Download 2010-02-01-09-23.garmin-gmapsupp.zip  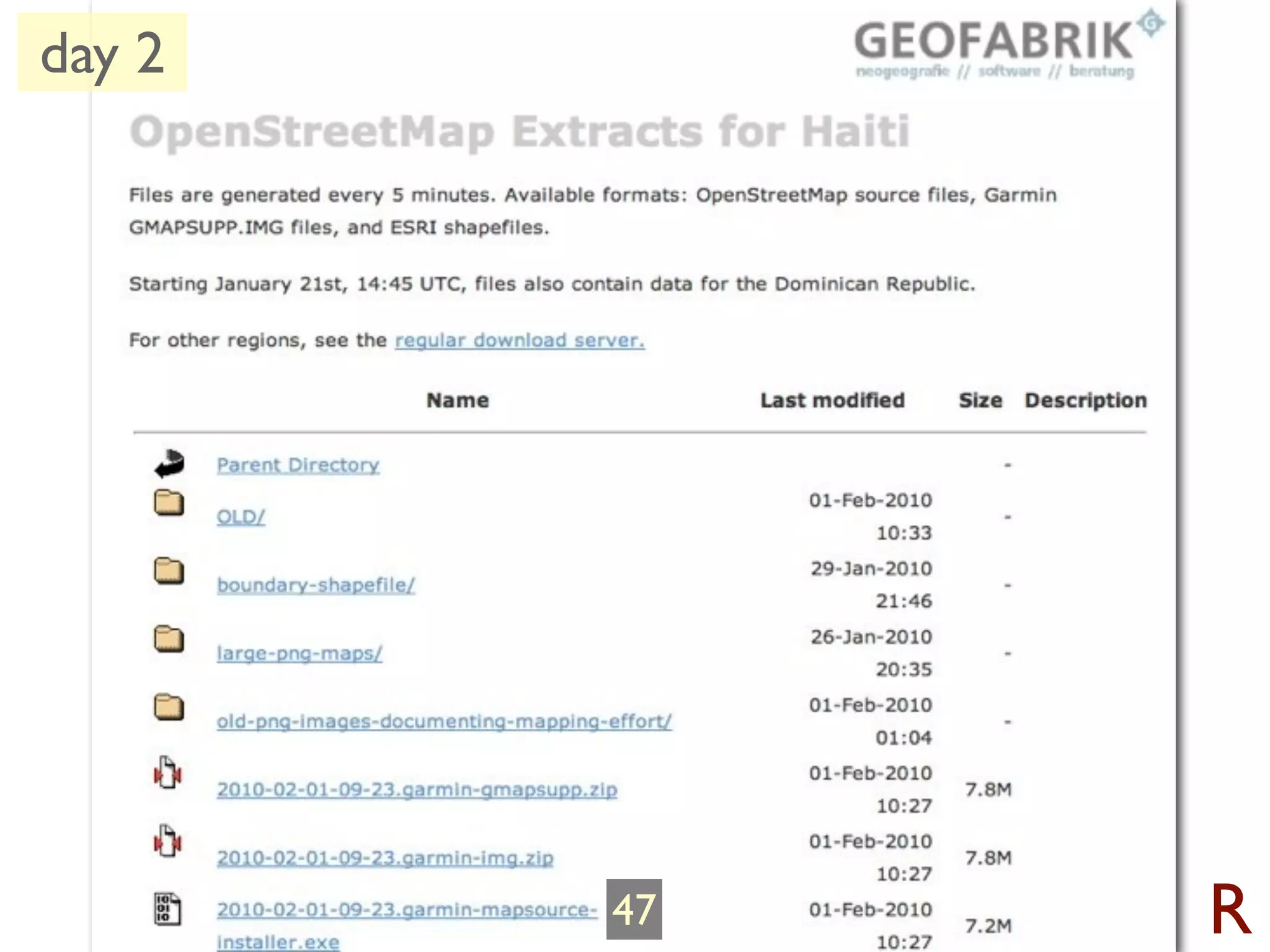(417, 790)
